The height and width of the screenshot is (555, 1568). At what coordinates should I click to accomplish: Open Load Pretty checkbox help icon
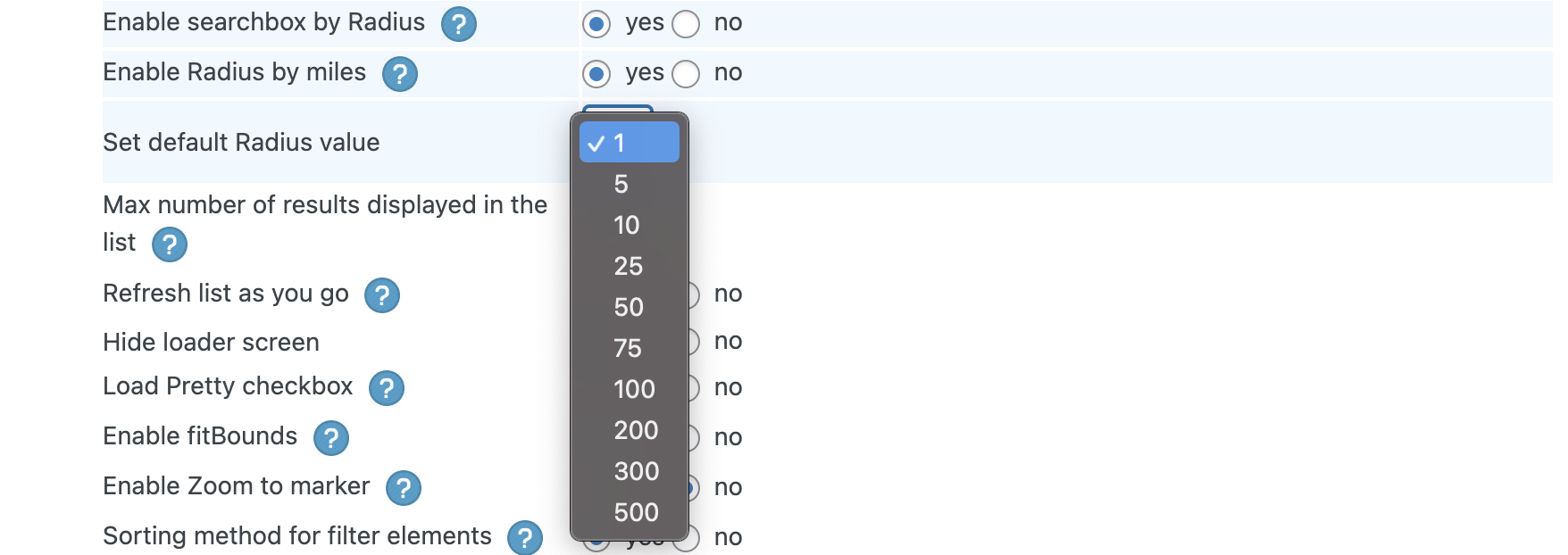click(x=386, y=388)
